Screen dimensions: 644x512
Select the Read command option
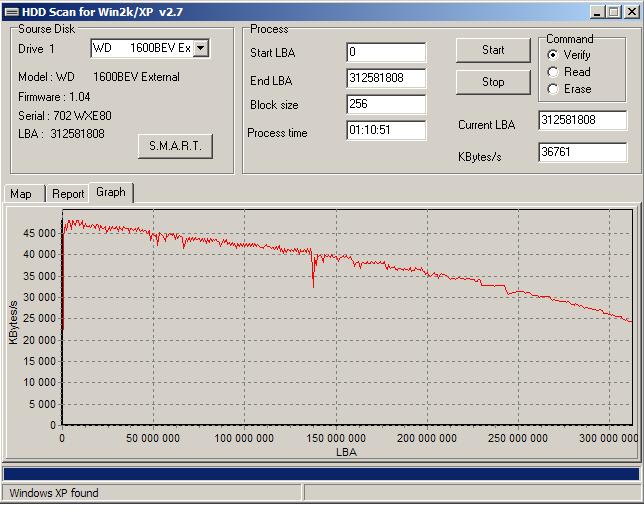tap(553, 72)
